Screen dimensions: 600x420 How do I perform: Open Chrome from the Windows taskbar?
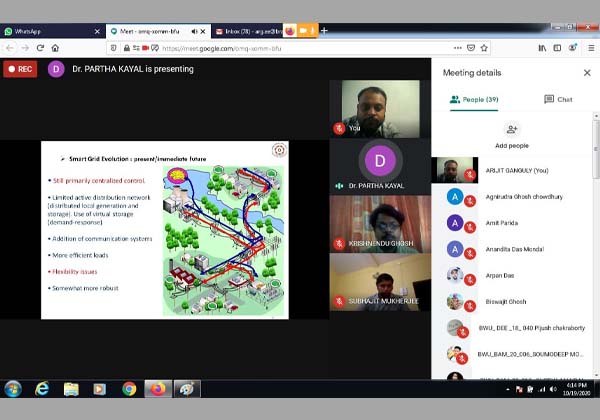pos(129,388)
